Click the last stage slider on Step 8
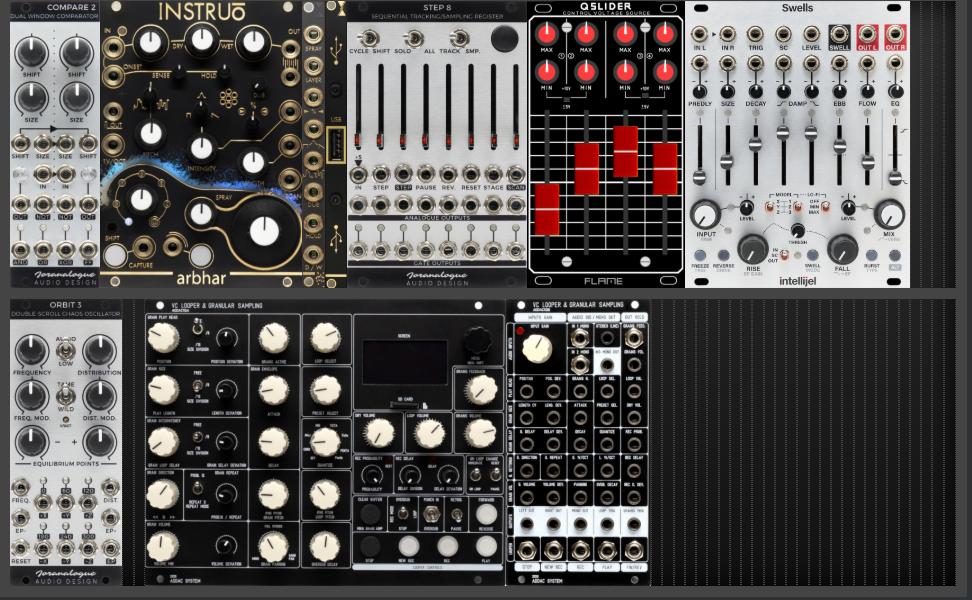This screenshot has height=600, width=972. [516, 105]
